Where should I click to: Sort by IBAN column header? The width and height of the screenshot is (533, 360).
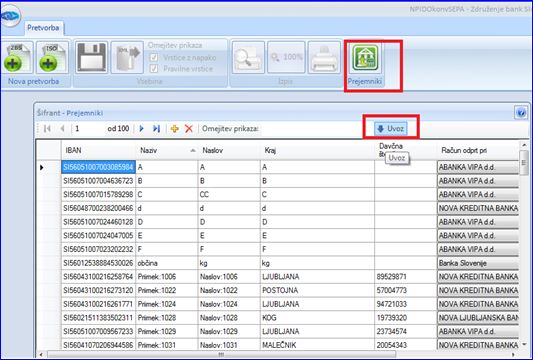(99, 150)
